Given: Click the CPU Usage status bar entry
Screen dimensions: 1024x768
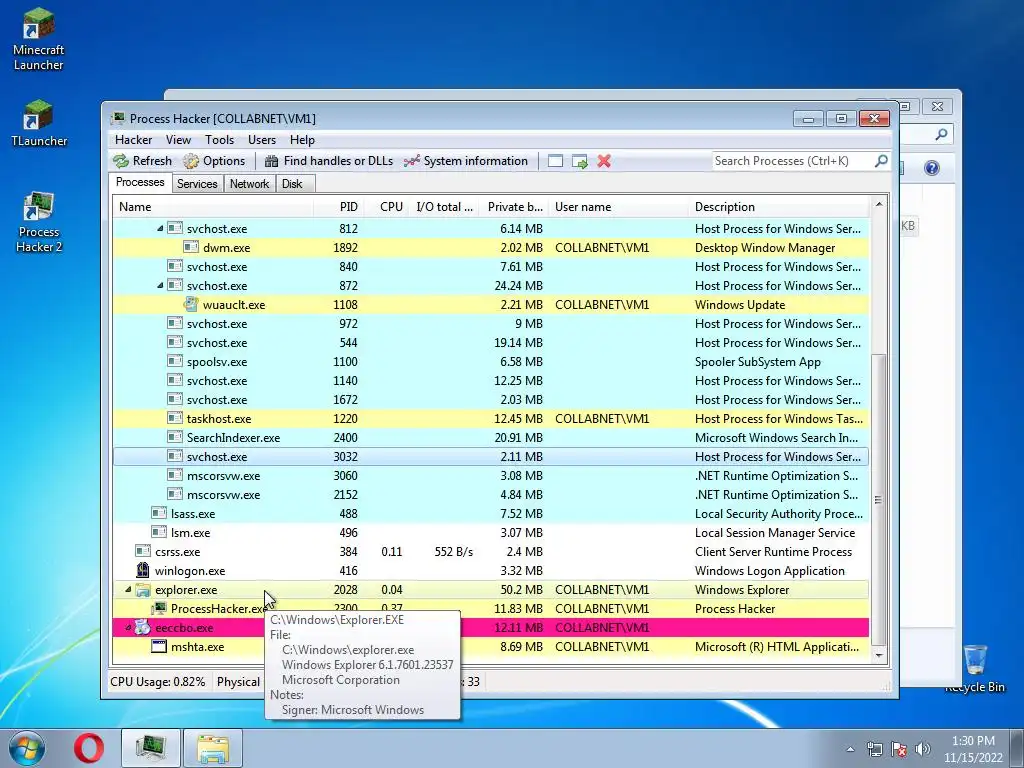Looking at the screenshot, I should [x=157, y=682].
